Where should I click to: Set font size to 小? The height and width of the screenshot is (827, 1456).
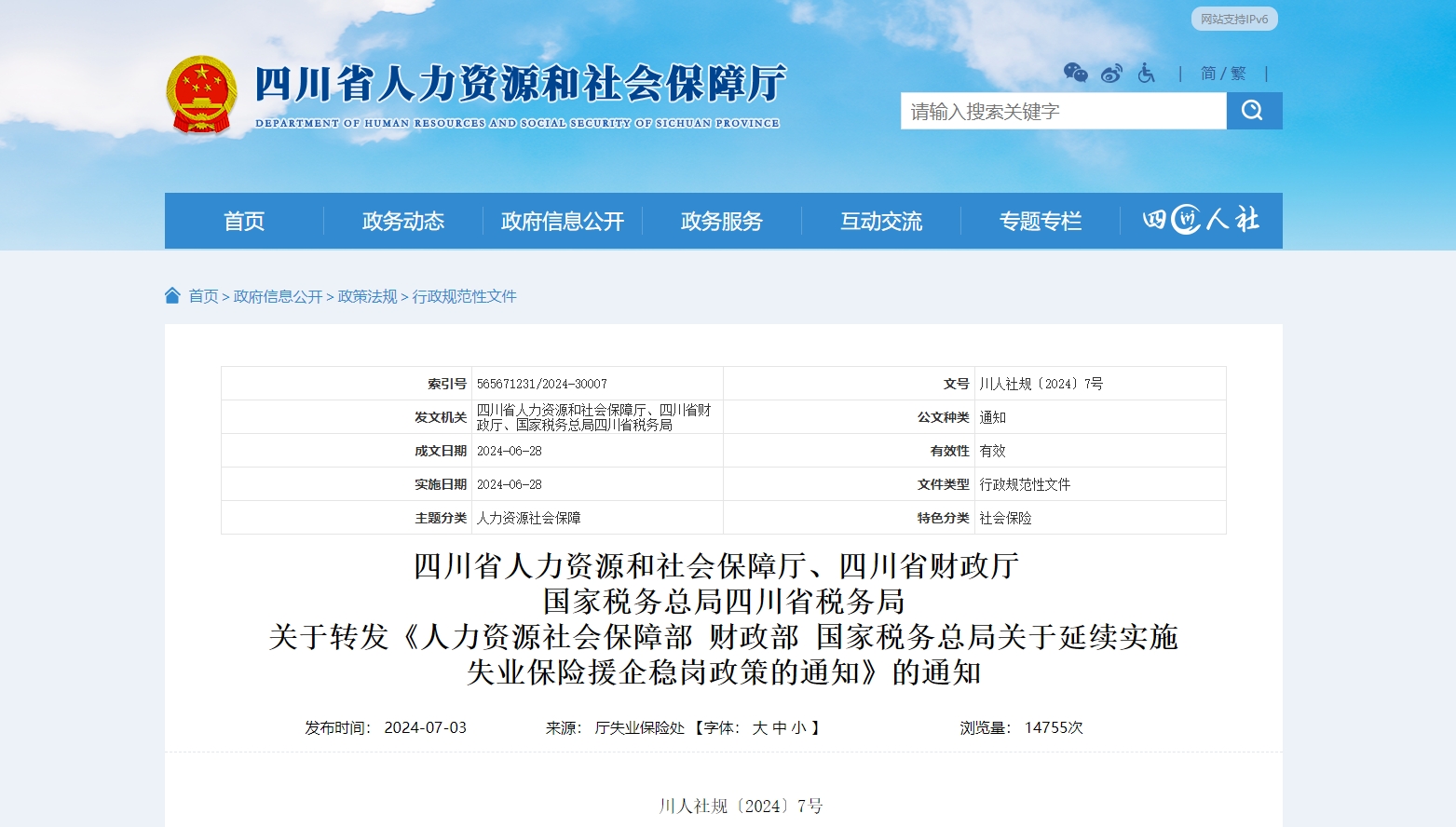pyautogui.click(x=799, y=728)
